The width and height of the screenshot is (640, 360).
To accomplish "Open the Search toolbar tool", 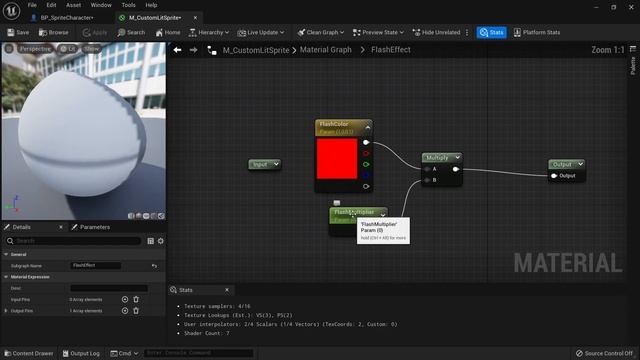I will click(131, 33).
